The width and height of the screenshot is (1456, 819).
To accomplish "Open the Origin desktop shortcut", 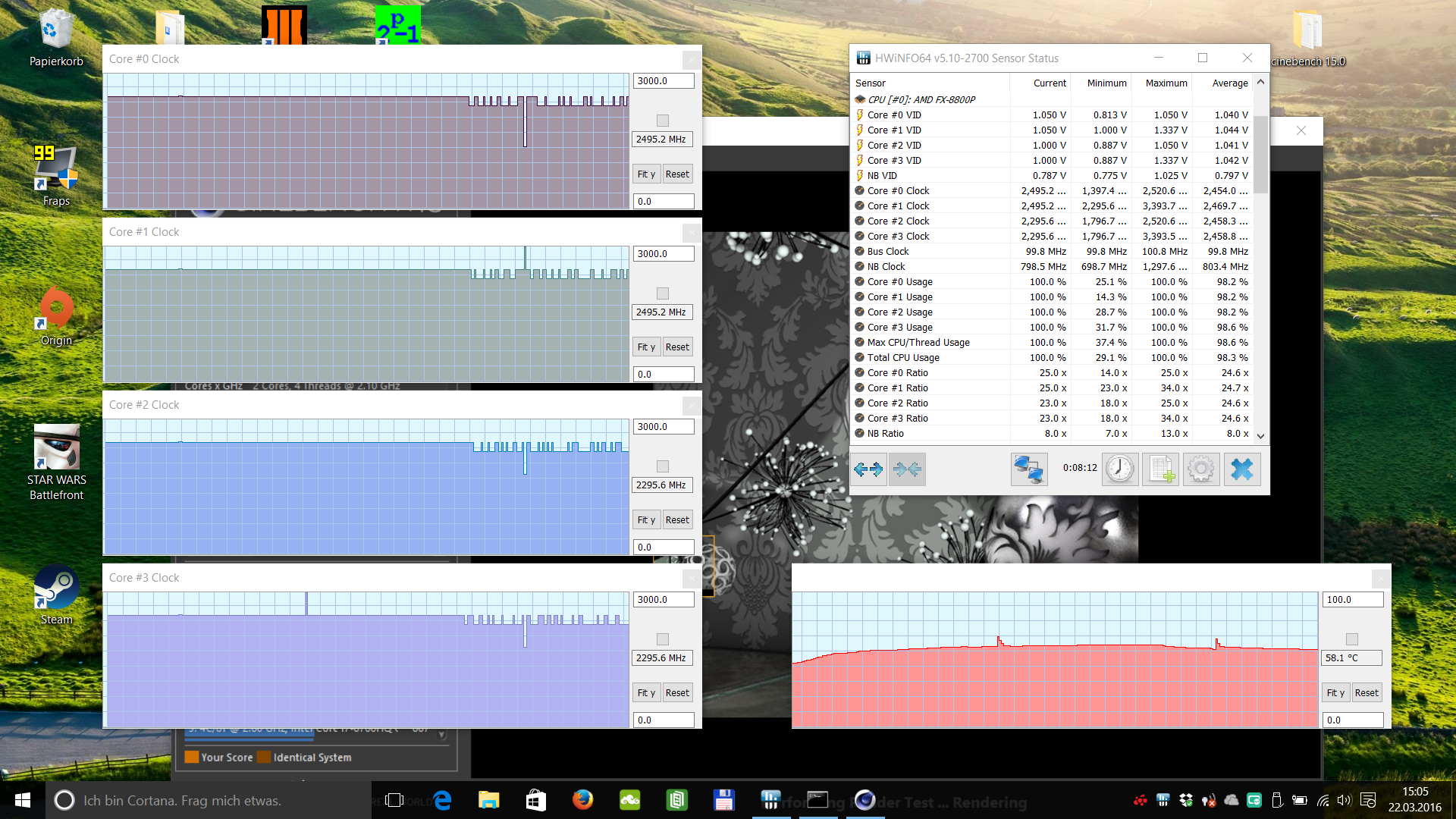I will coord(56,316).
